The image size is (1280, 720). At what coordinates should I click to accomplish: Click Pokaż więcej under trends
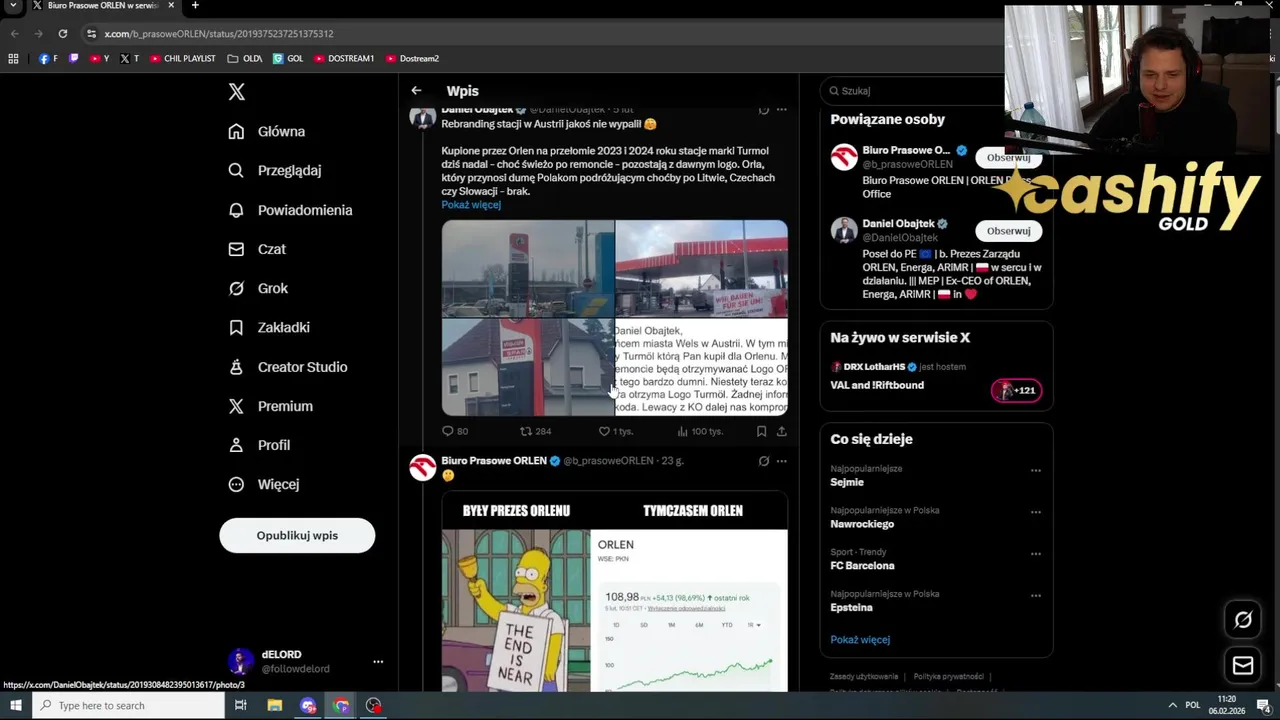point(860,640)
